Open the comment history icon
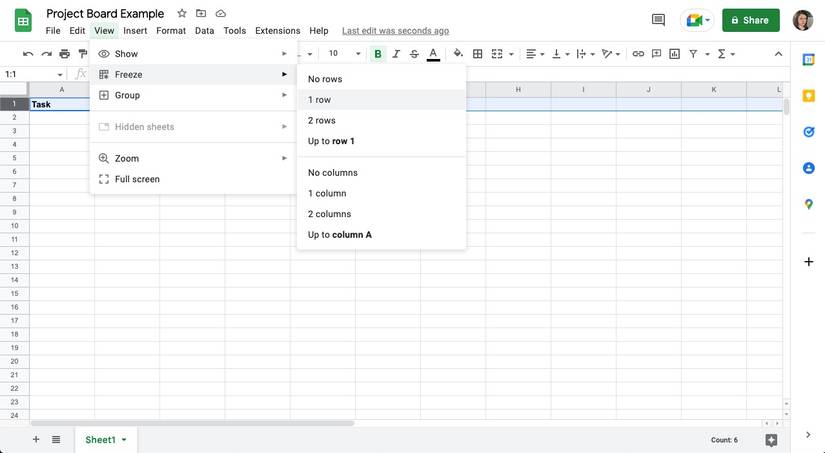Image resolution: width=825 pixels, height=453 pixels. (x=658, y=20)
